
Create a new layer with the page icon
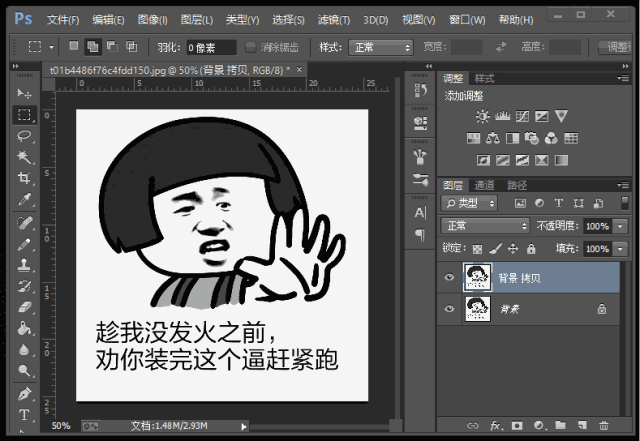pyautogui.click(x=582, y=425)
